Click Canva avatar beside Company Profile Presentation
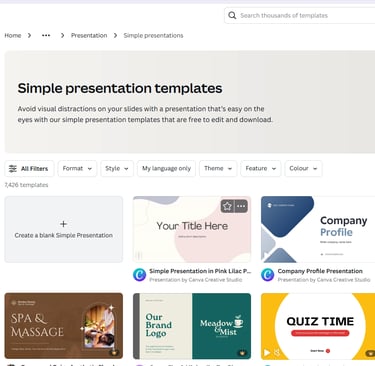The width and height of the screenshot is (375, 366). [268, 275]
